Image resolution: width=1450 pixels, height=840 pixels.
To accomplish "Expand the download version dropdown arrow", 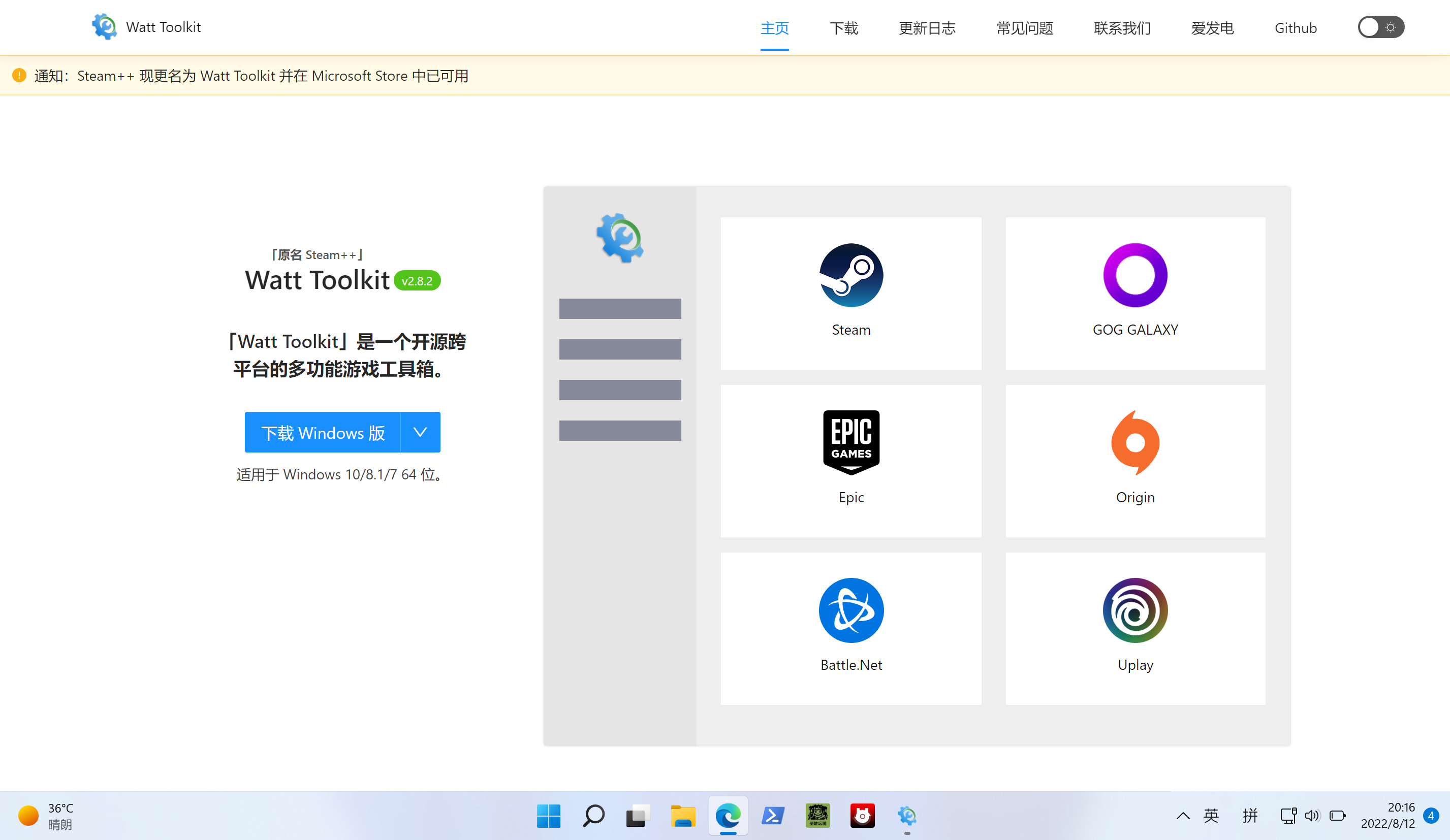I will [420, 432].
